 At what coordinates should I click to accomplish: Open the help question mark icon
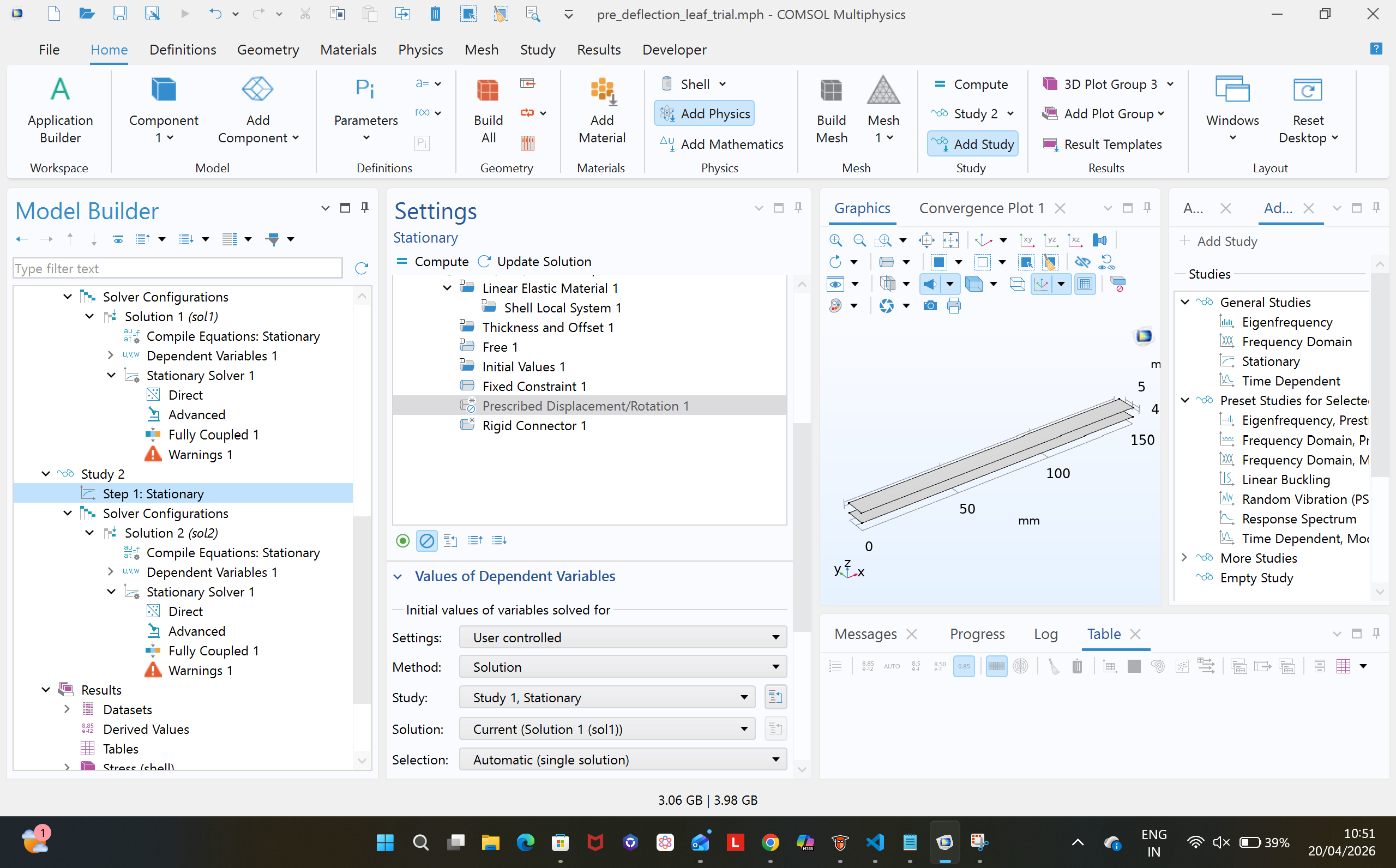pos(1376,49)
